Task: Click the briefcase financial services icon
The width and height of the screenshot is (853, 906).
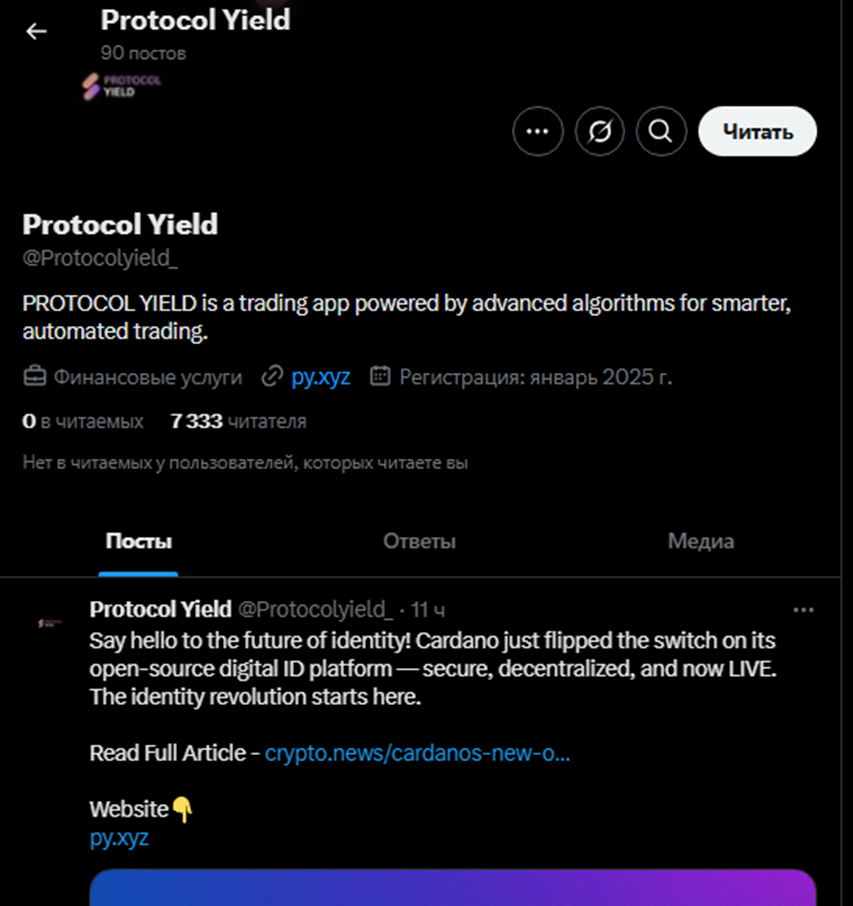Action: coord(35,377)
